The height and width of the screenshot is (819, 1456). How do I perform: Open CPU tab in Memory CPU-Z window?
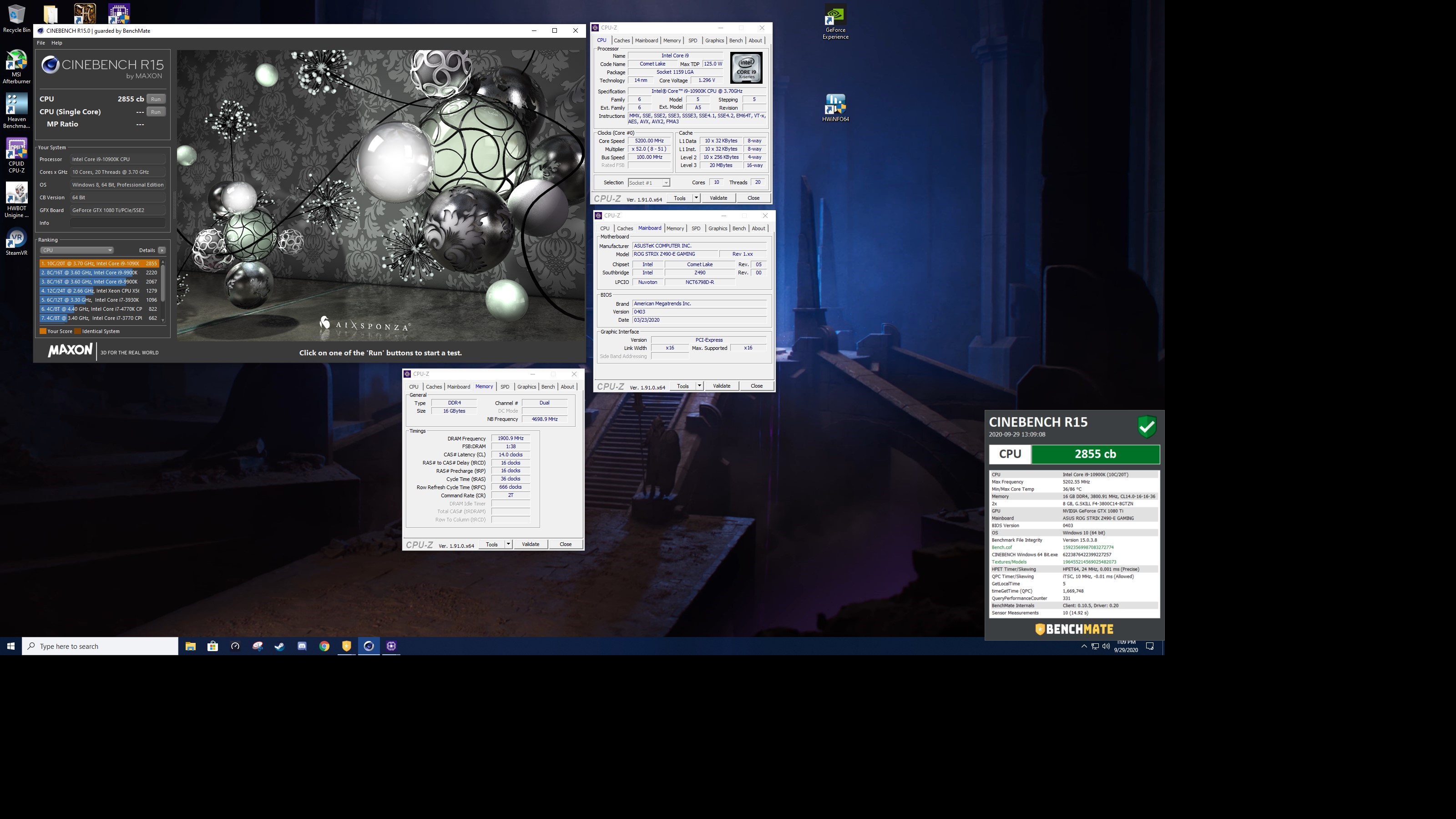[x=414, y=387]
